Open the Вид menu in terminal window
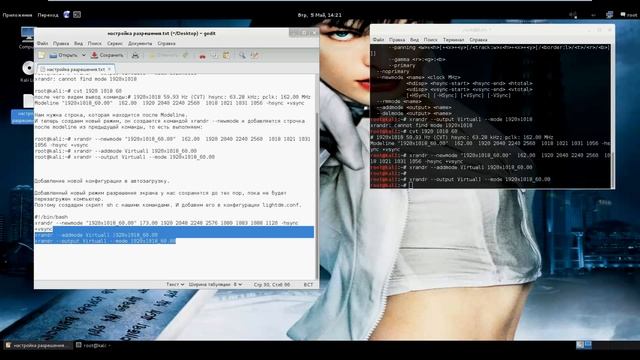The image size is (640, 360). pyautogui.click(x=414, y=40)
